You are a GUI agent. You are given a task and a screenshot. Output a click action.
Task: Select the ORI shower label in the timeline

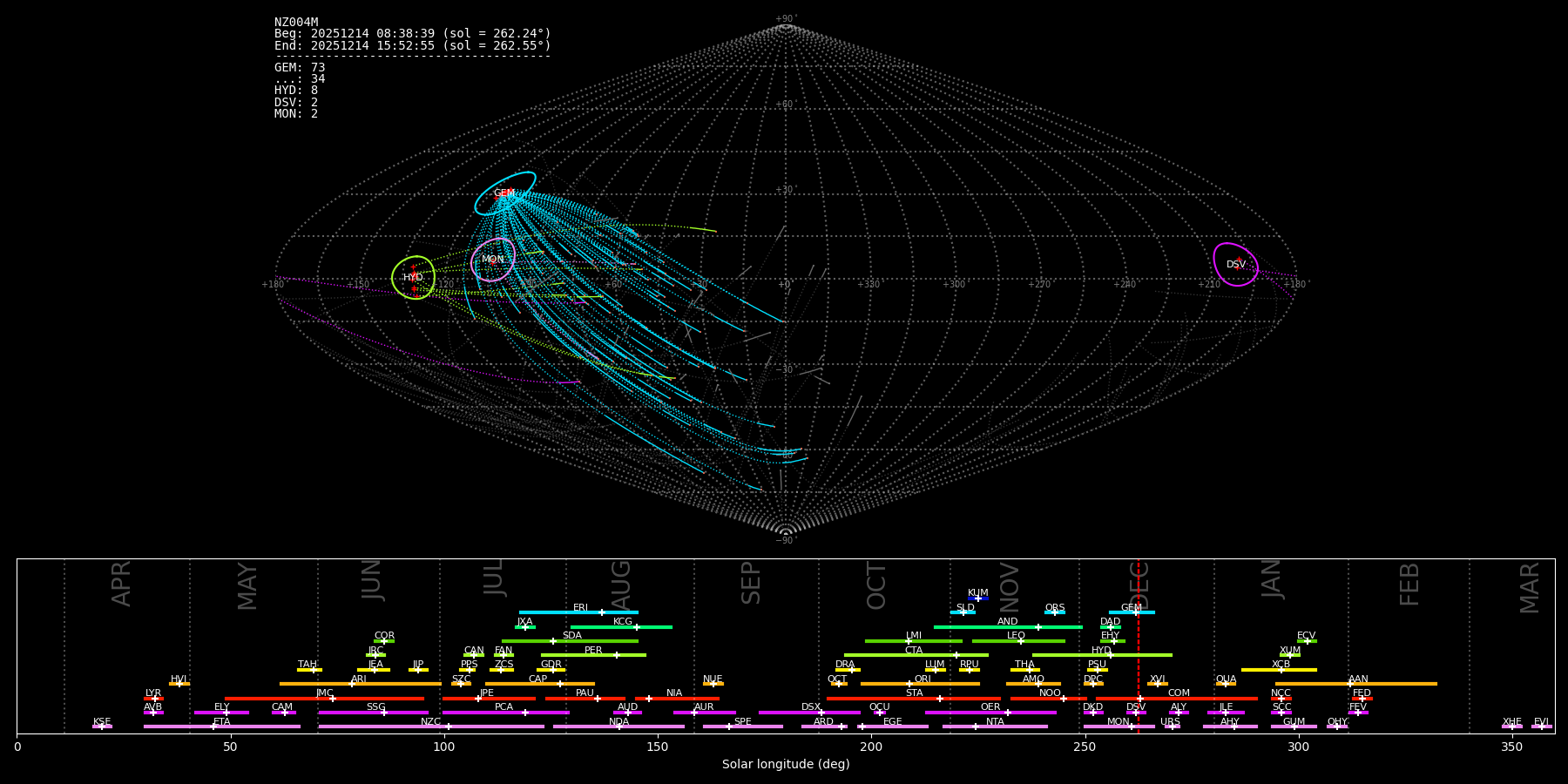(923, 679)
